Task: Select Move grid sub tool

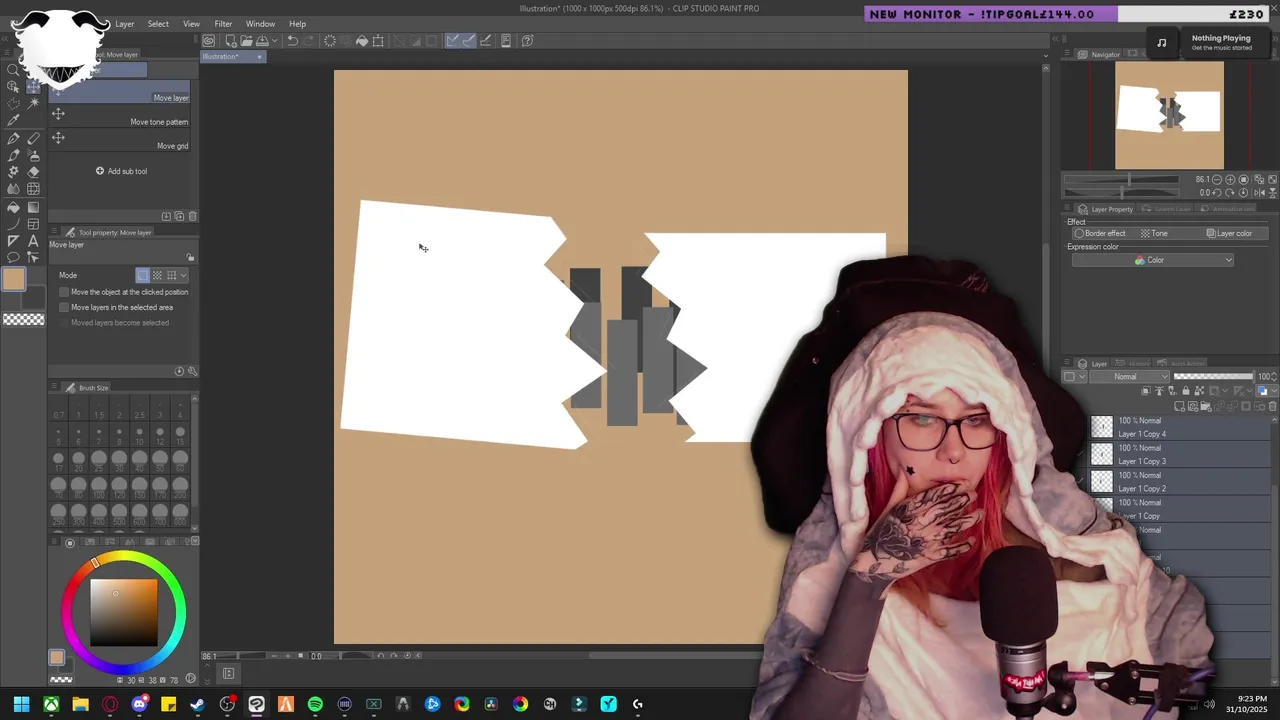Action: pos(119,141)
